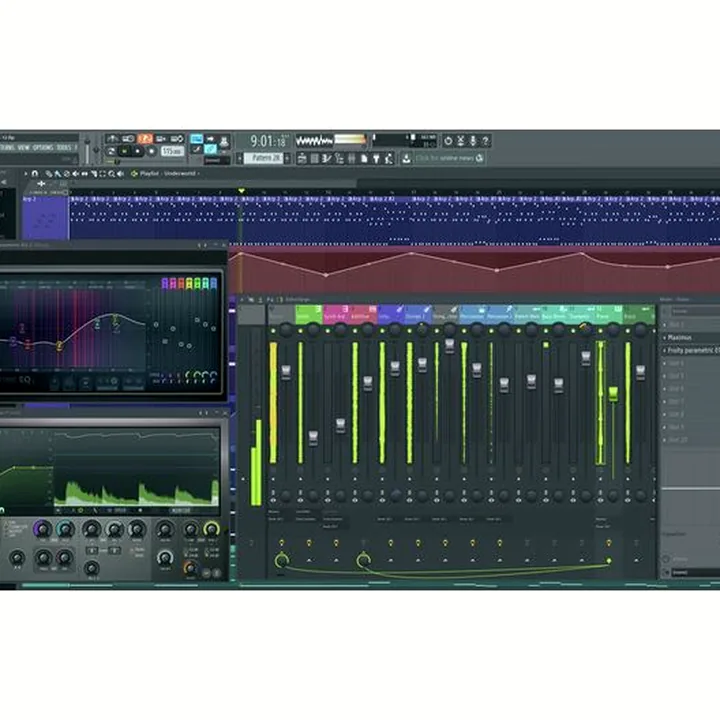Click the globe icon beside online news
720x720 pixels.
[x=480, y=158]
